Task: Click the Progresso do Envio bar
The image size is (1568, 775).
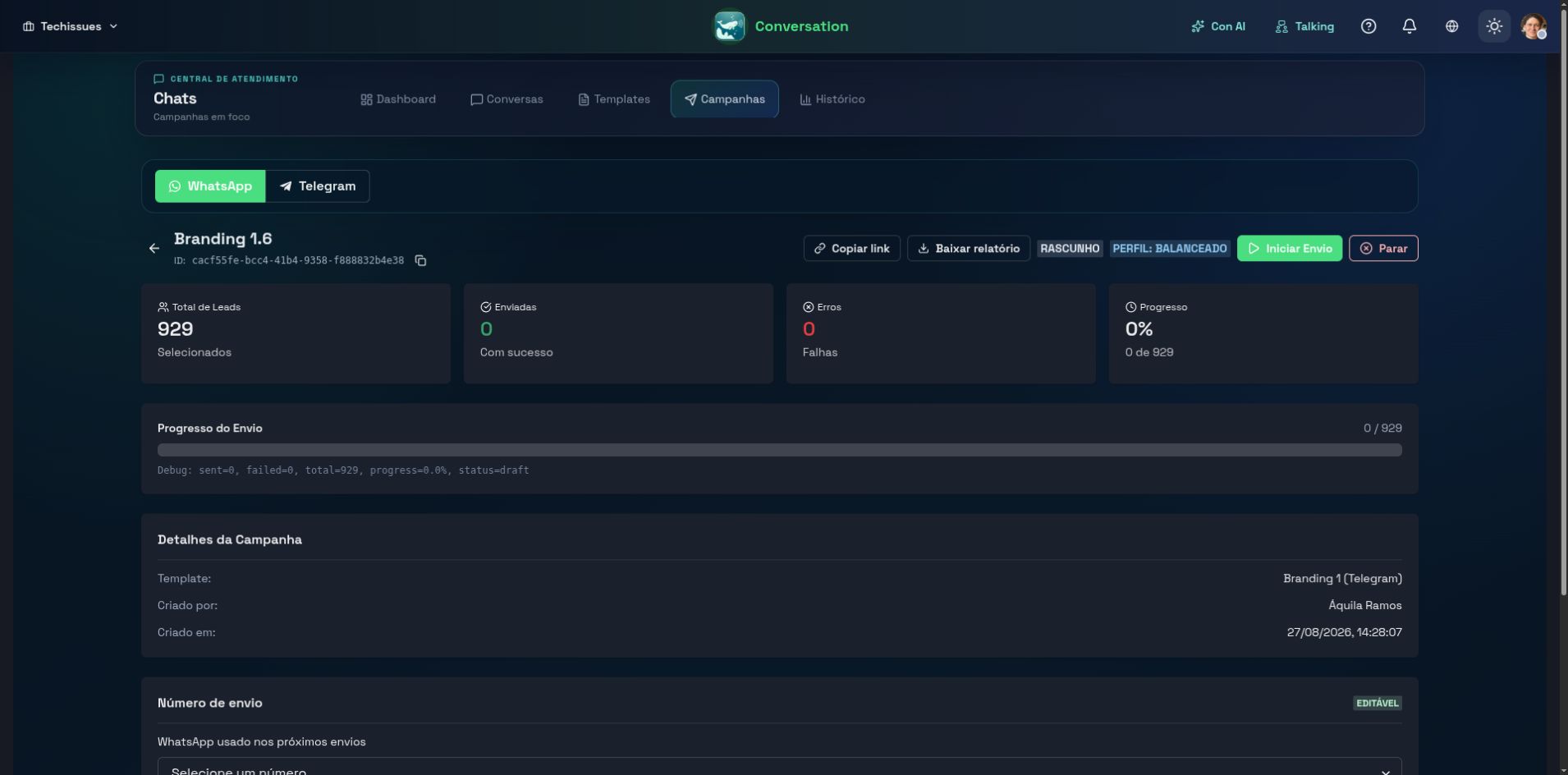Action: click(x=780, y=450)
